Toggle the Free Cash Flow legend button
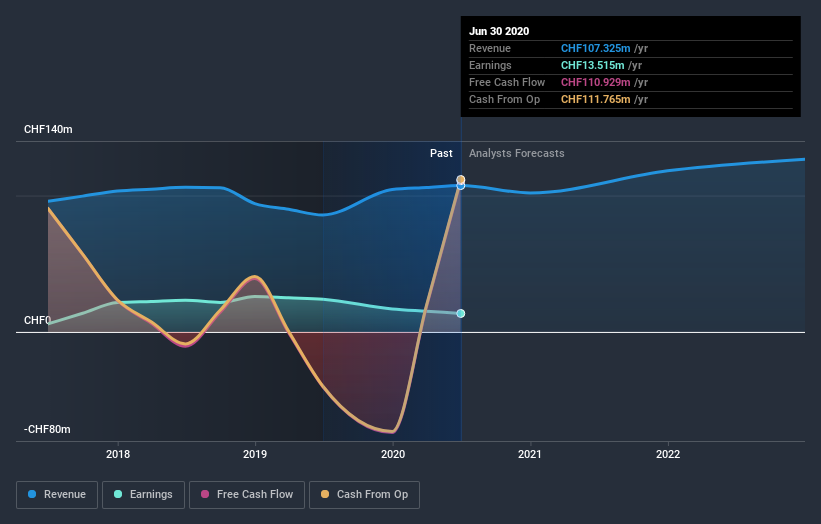 pos(247,495)
